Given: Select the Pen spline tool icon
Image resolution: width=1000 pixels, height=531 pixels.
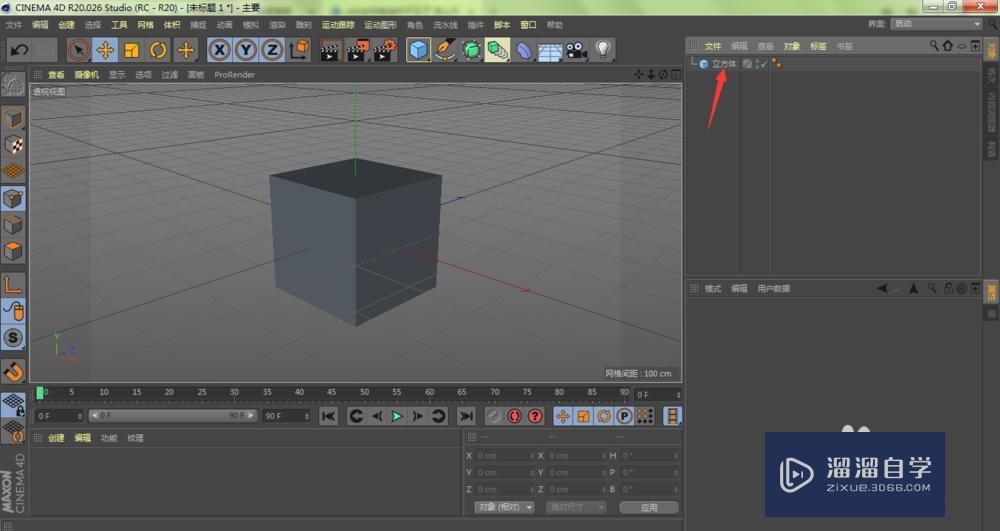Looking at the screenshot, I should (x=445, y=50).
